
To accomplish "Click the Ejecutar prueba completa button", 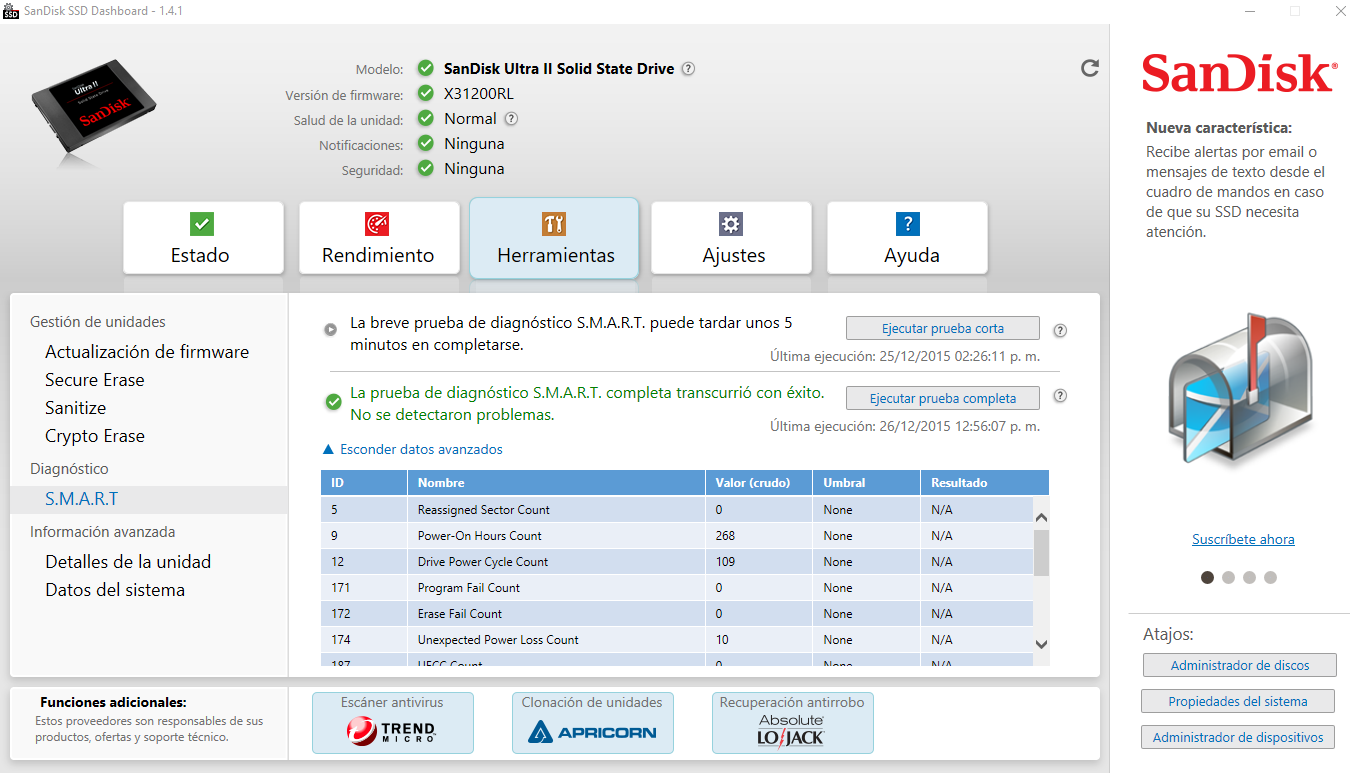I will click(942, 398).
